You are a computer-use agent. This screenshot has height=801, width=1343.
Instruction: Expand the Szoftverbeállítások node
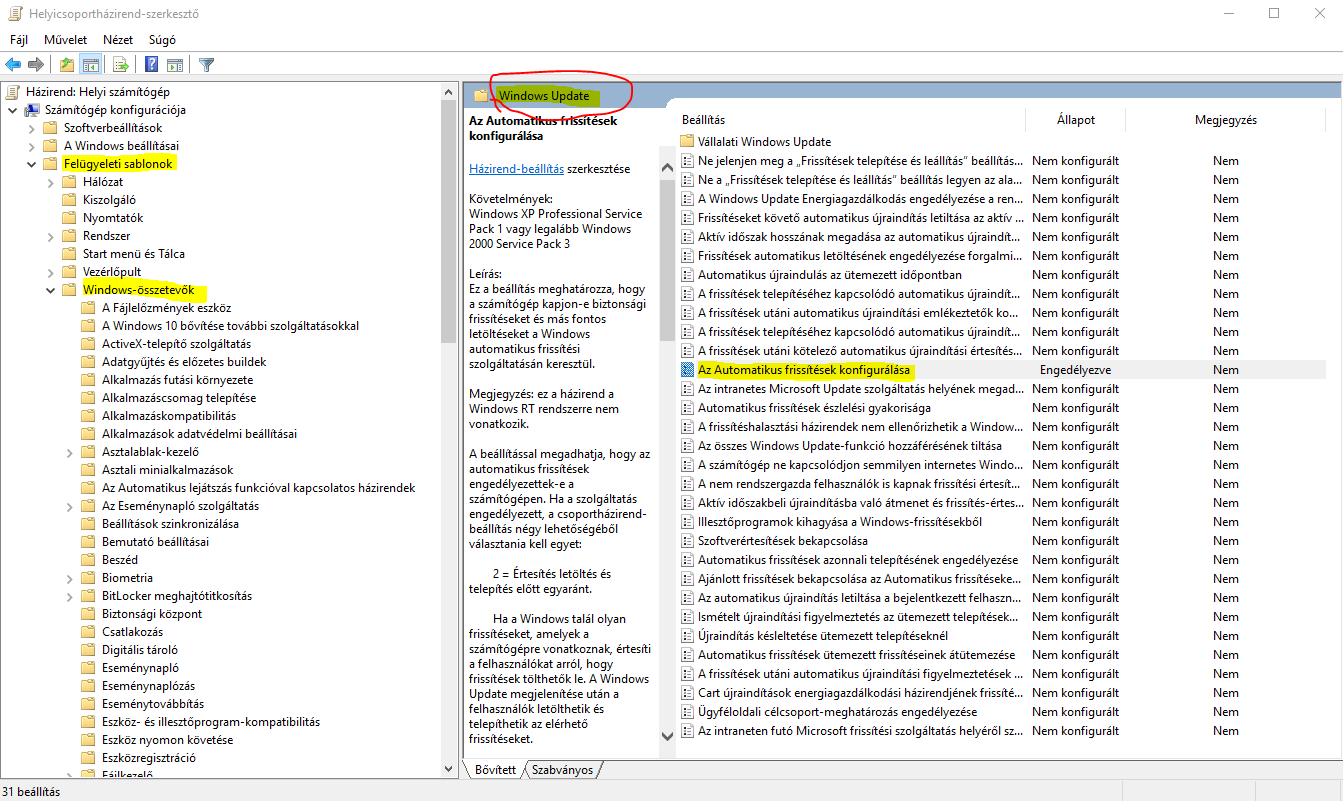[x=32, y=128]
